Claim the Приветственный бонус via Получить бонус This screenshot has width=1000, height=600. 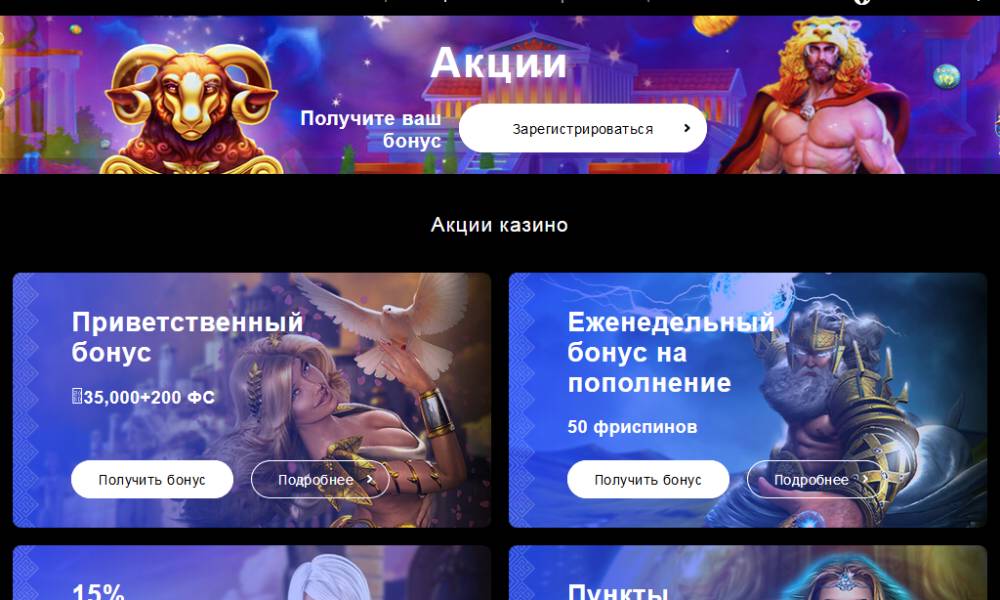152,479
